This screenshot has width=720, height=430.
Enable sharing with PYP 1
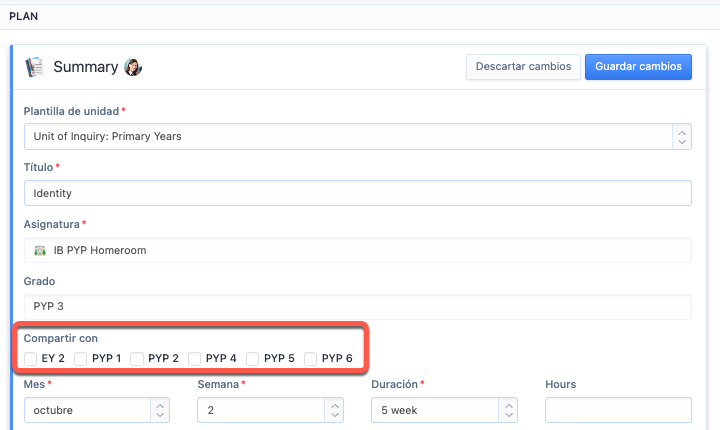coord(81,358)
